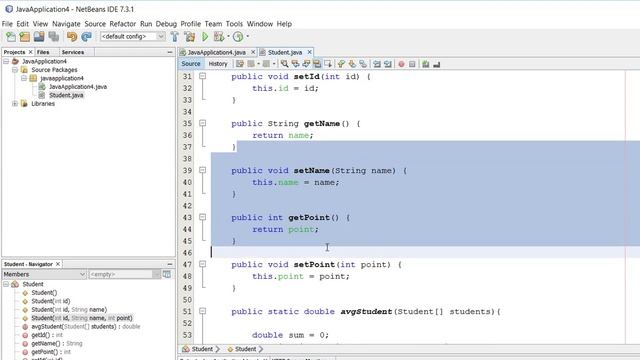The height and width of the screenshot is (360, 640).
Task: Click Shift Line Left icon
Action: [377, 64]
